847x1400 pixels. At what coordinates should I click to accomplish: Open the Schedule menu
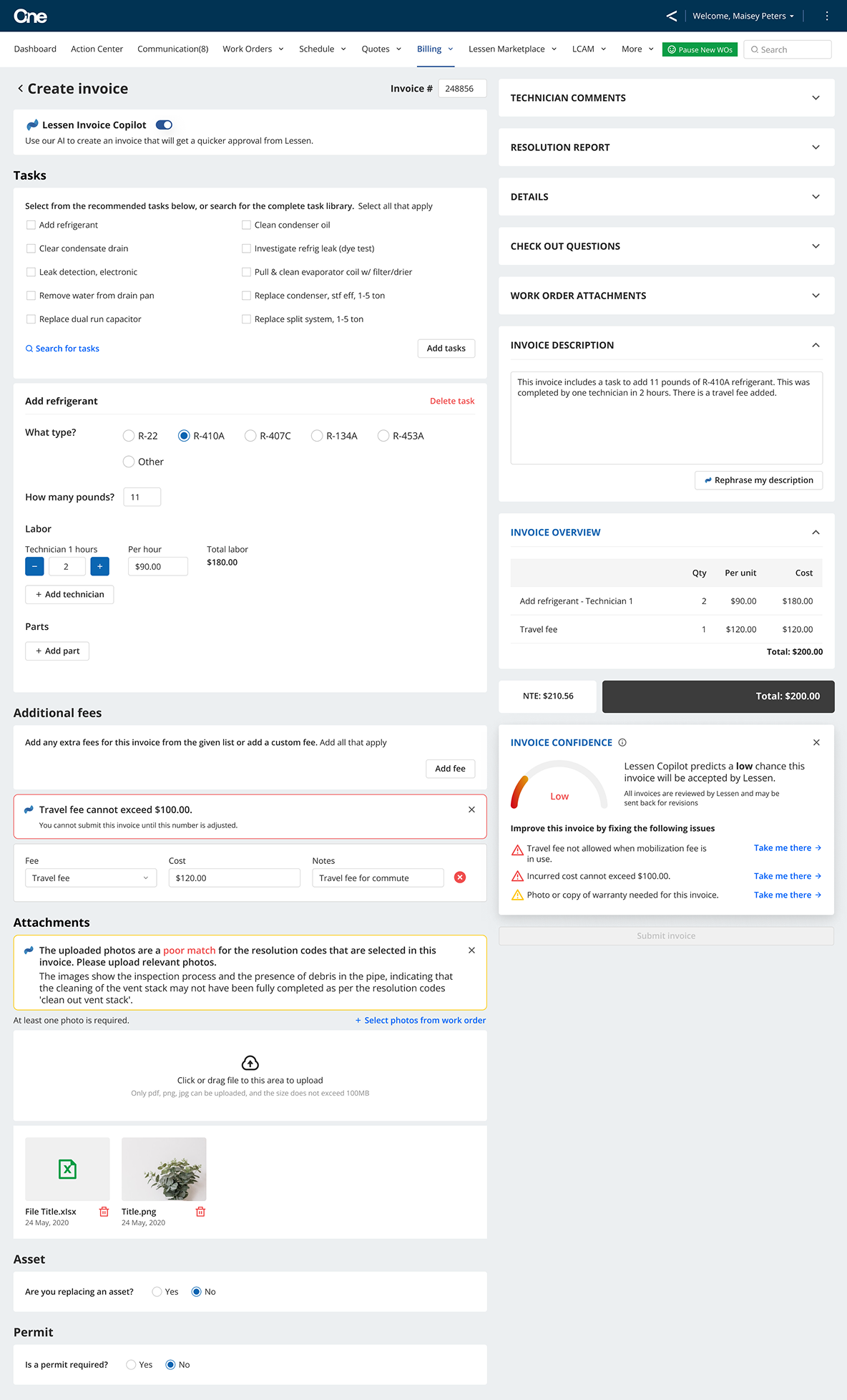coord(323,49)
